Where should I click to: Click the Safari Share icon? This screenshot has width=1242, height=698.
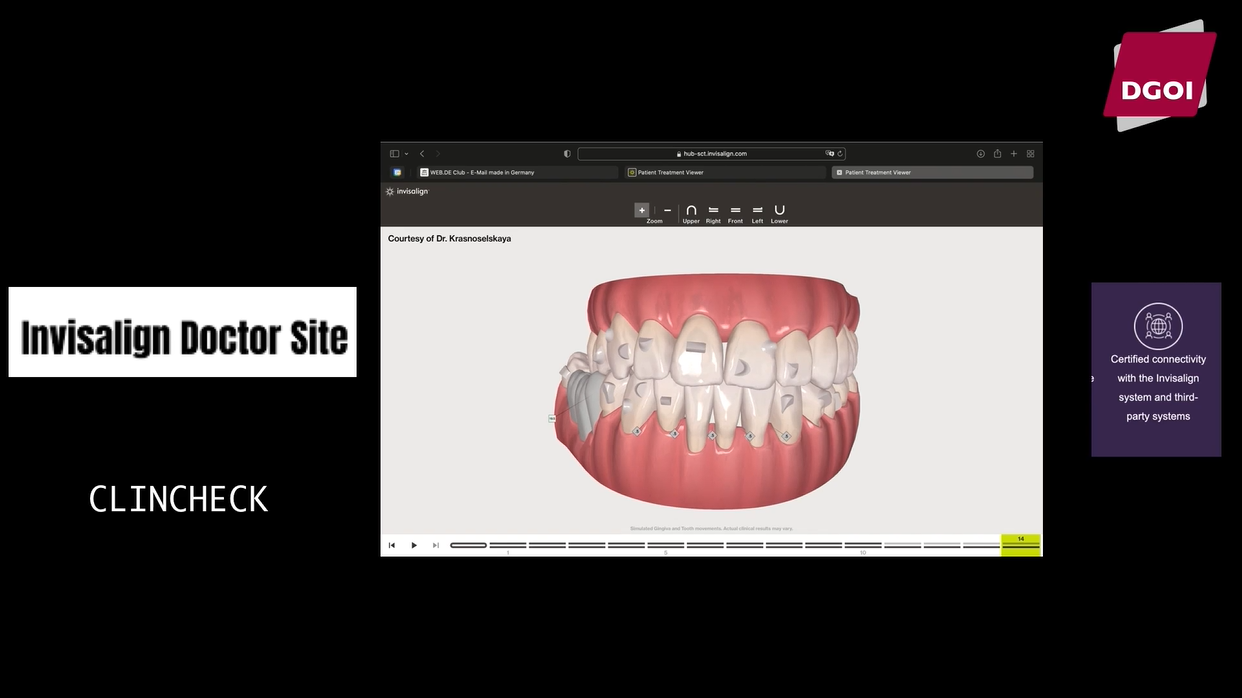pyautogui.click(x=997, y=154)
